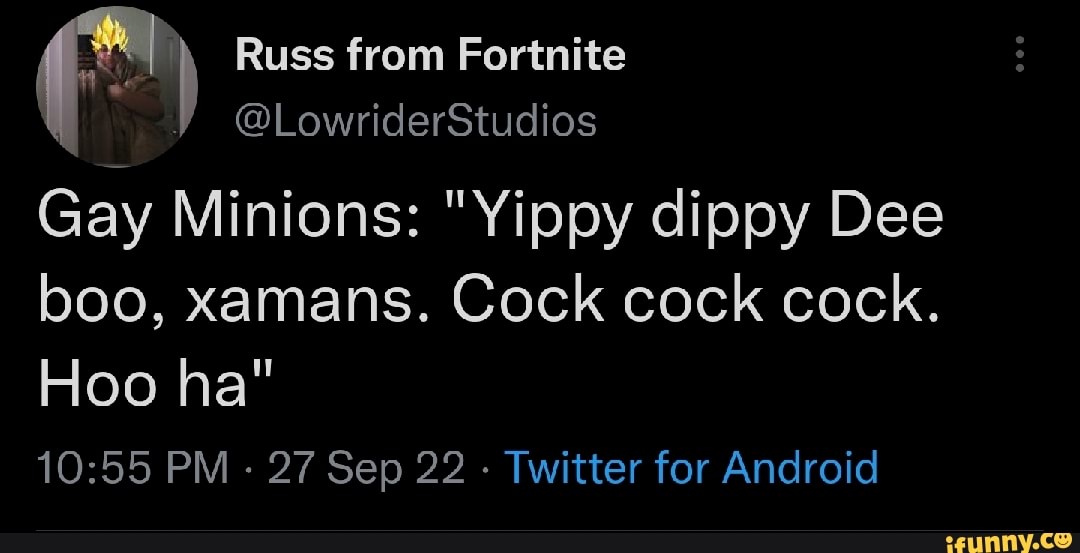Open Russ from Fortnite's profile name
Viewport: 1080px width, 553px height.
(430, 56)
